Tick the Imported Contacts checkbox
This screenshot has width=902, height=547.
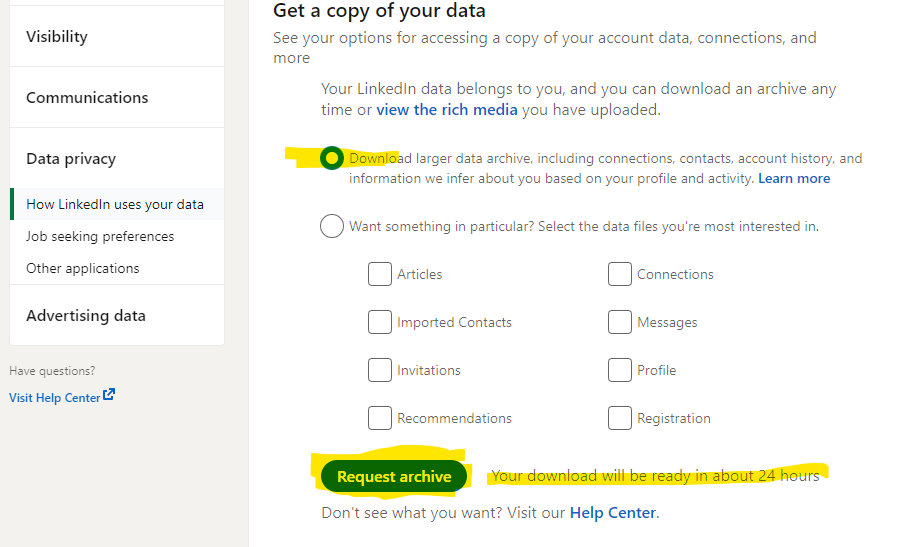coord(380,322)
